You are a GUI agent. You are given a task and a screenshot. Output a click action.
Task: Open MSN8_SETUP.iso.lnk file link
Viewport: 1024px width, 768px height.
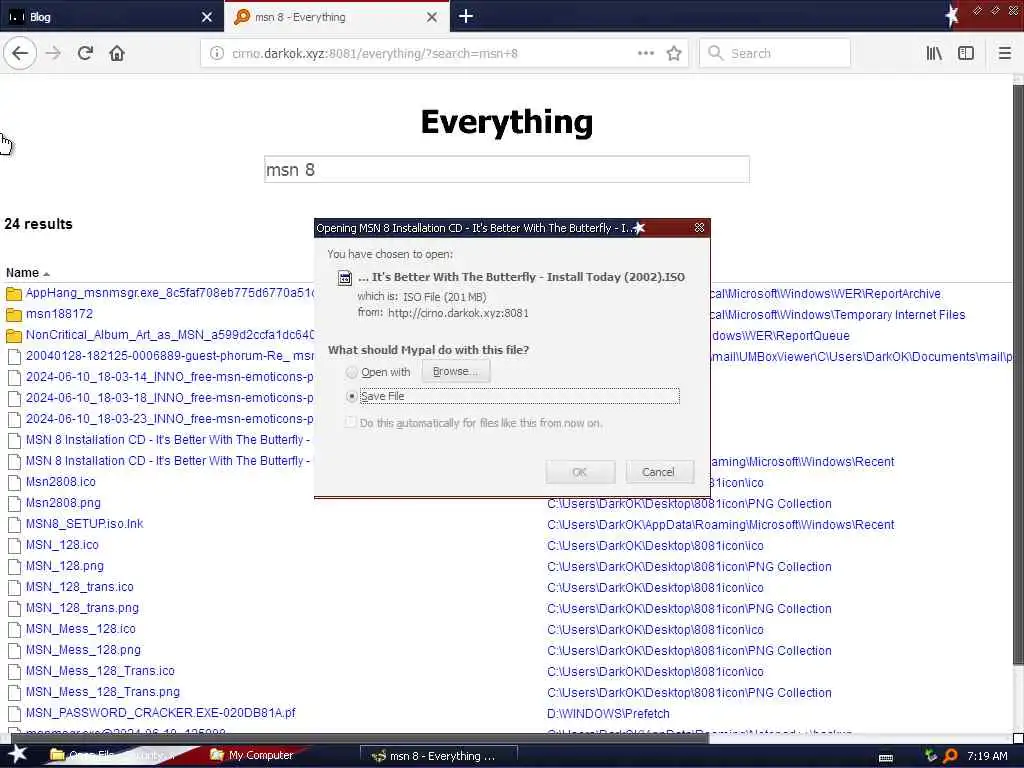[84, 524]
